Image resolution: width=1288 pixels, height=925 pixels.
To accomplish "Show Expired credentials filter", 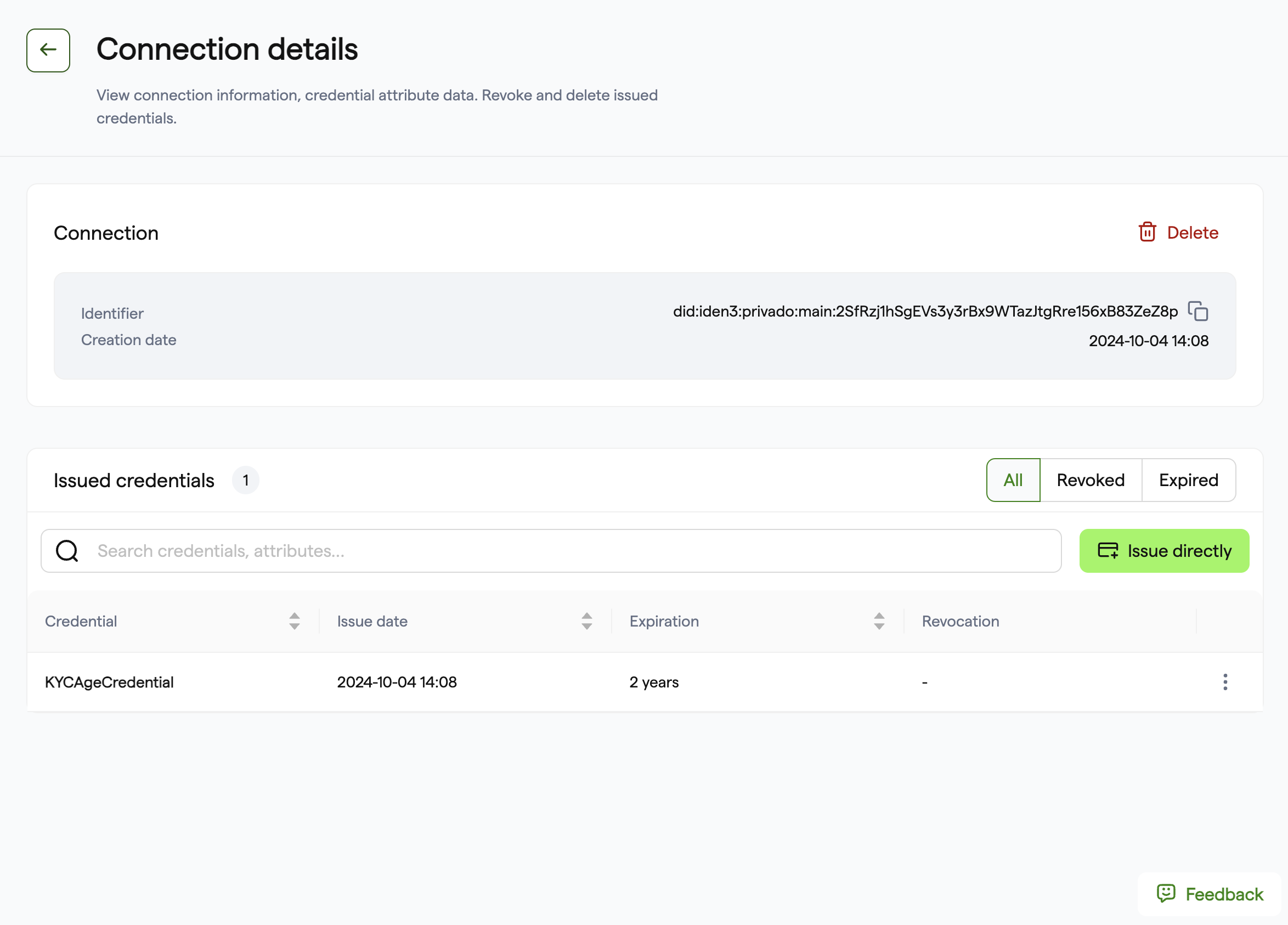I will [x=1189, y=481].
